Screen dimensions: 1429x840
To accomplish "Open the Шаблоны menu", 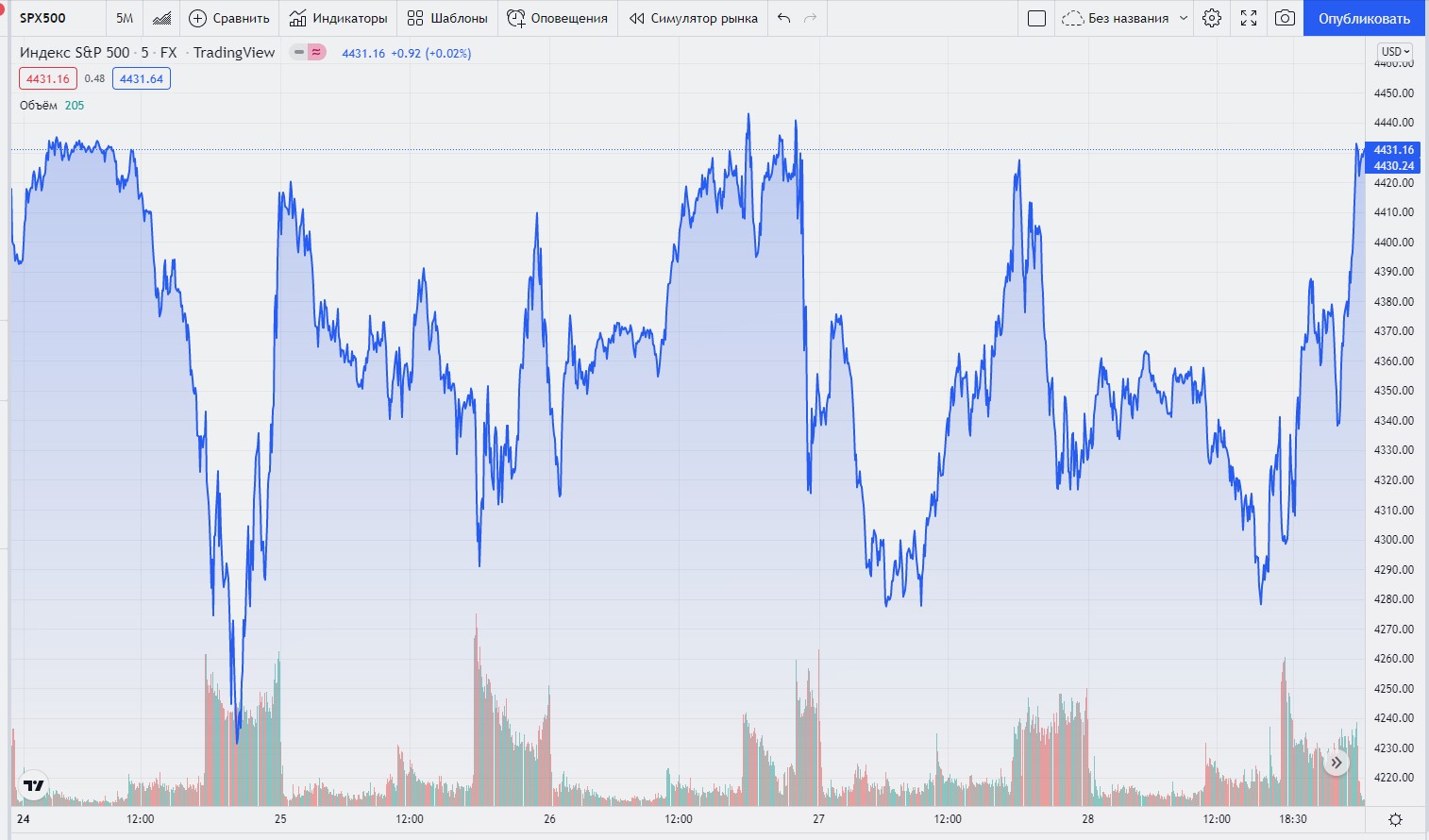I will (447, 18).
